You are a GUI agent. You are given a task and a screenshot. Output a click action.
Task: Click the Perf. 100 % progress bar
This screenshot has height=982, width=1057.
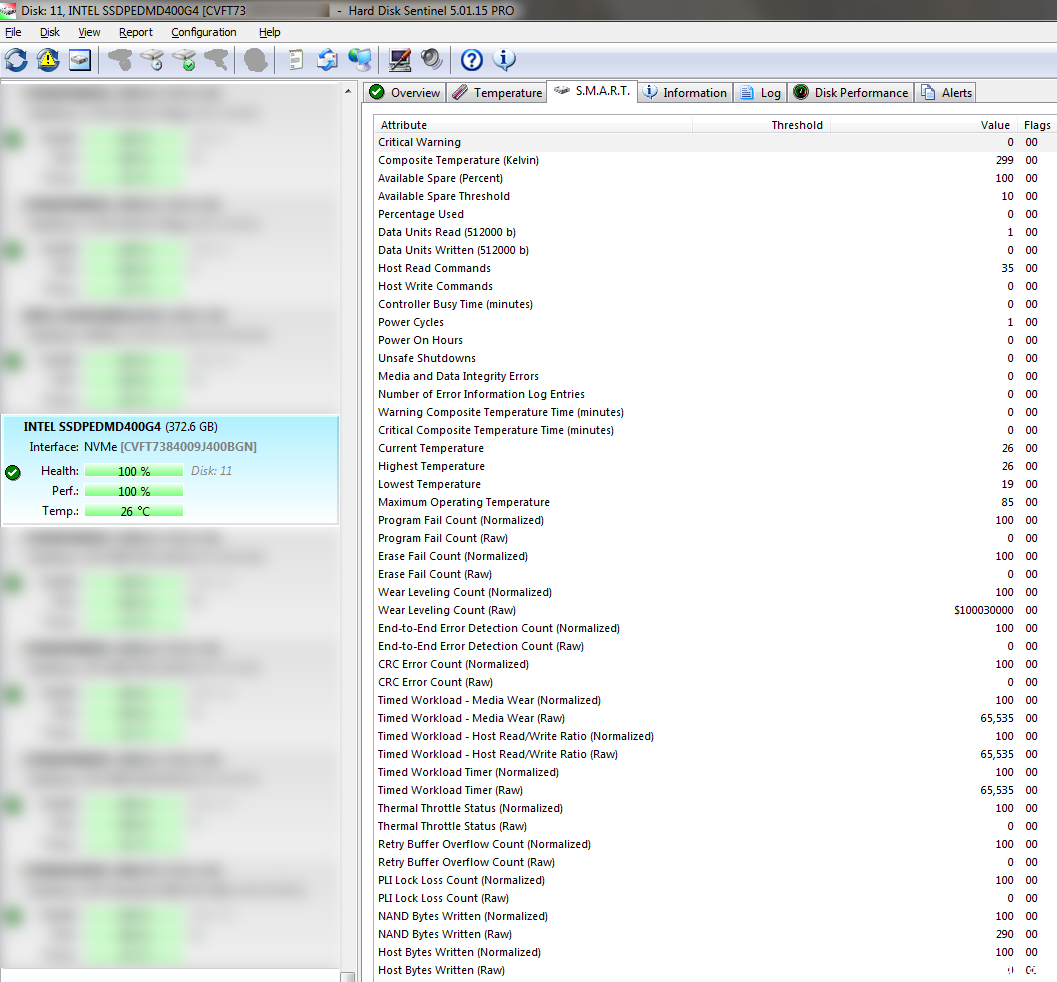(134, 491)
